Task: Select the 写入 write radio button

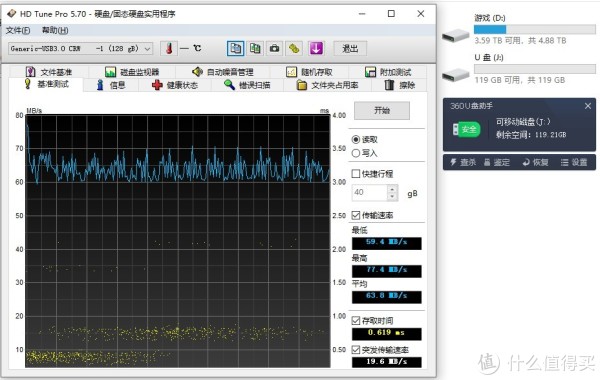Action: pyautogui.click(x=356, y=153)
